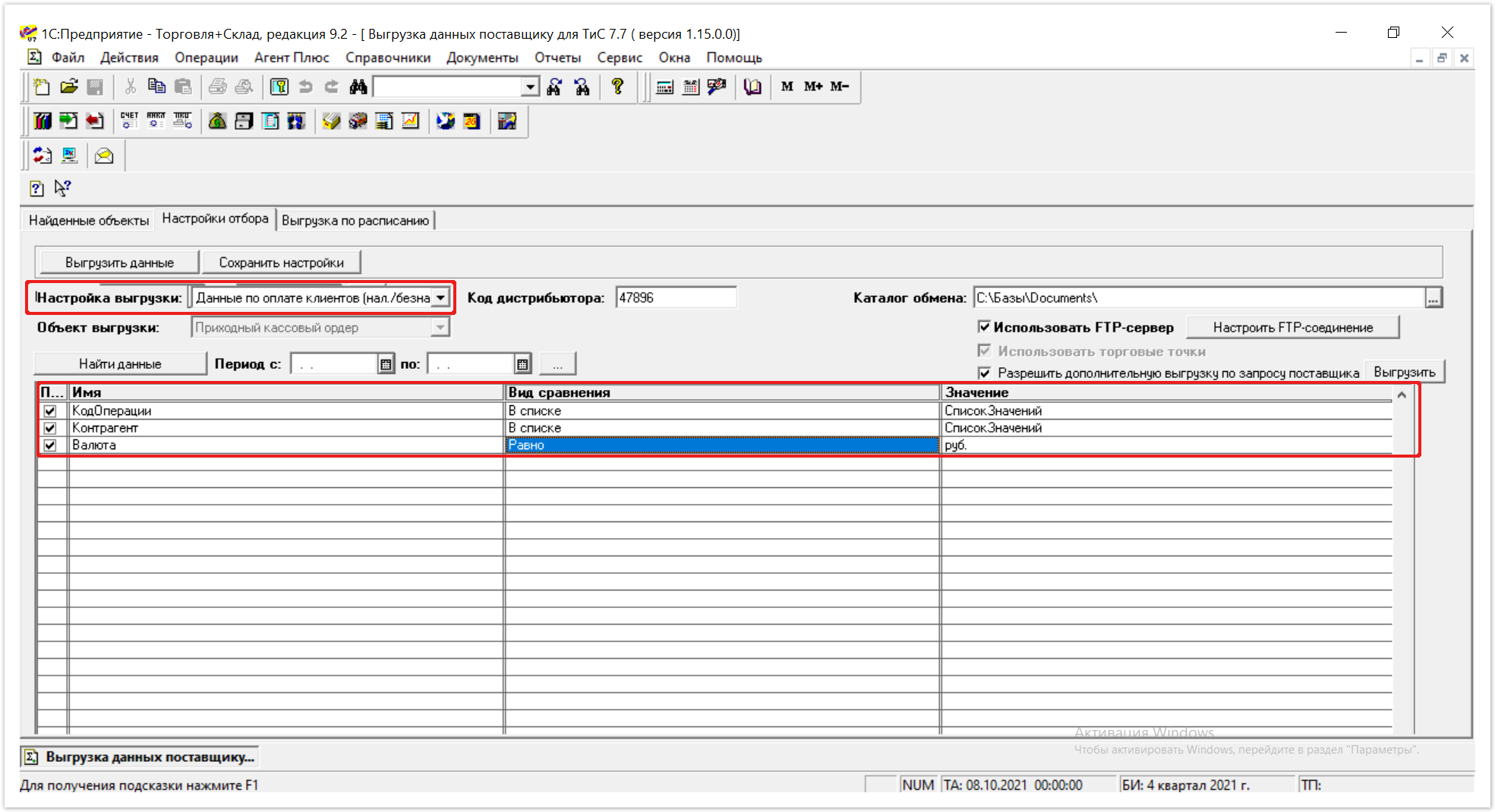
Task: Click the Каталог обмена browse ellipsis button
Action: [x=1433, y=298]
